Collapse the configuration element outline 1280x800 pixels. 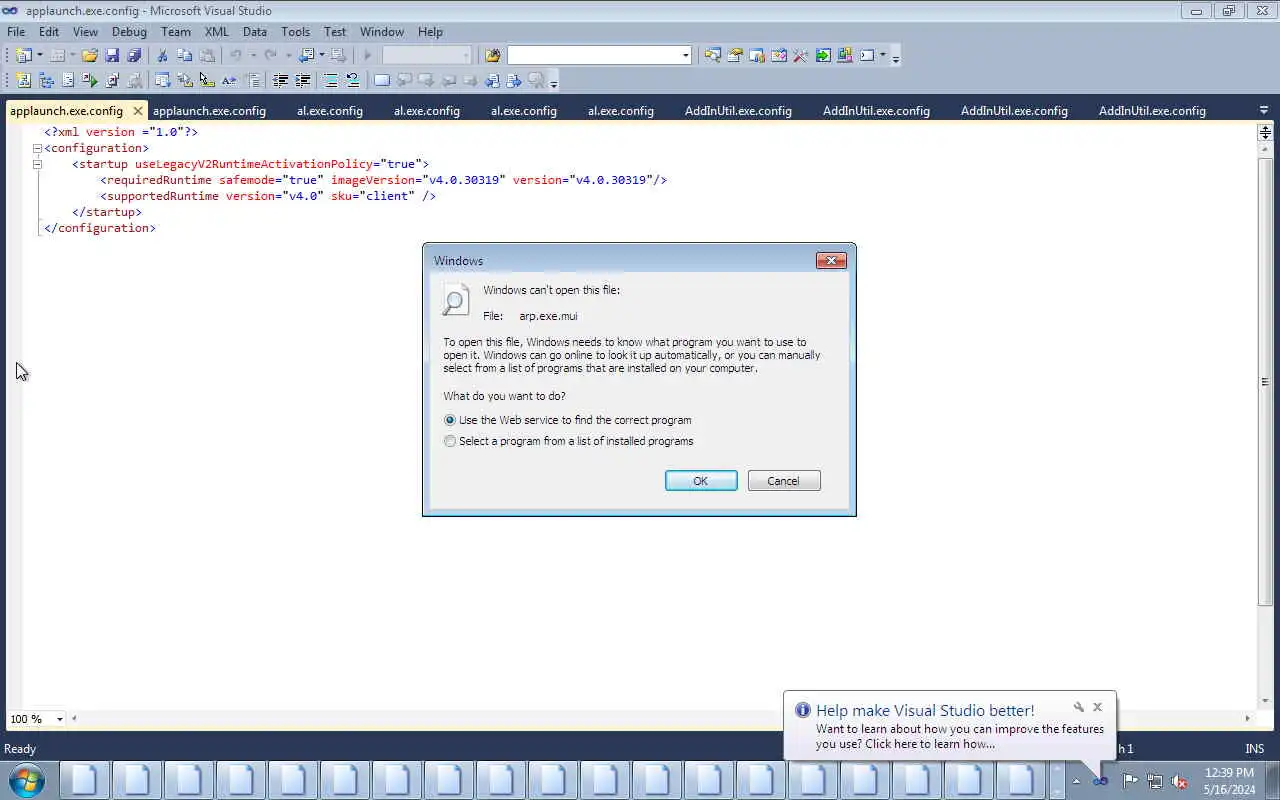click(37, 148)
